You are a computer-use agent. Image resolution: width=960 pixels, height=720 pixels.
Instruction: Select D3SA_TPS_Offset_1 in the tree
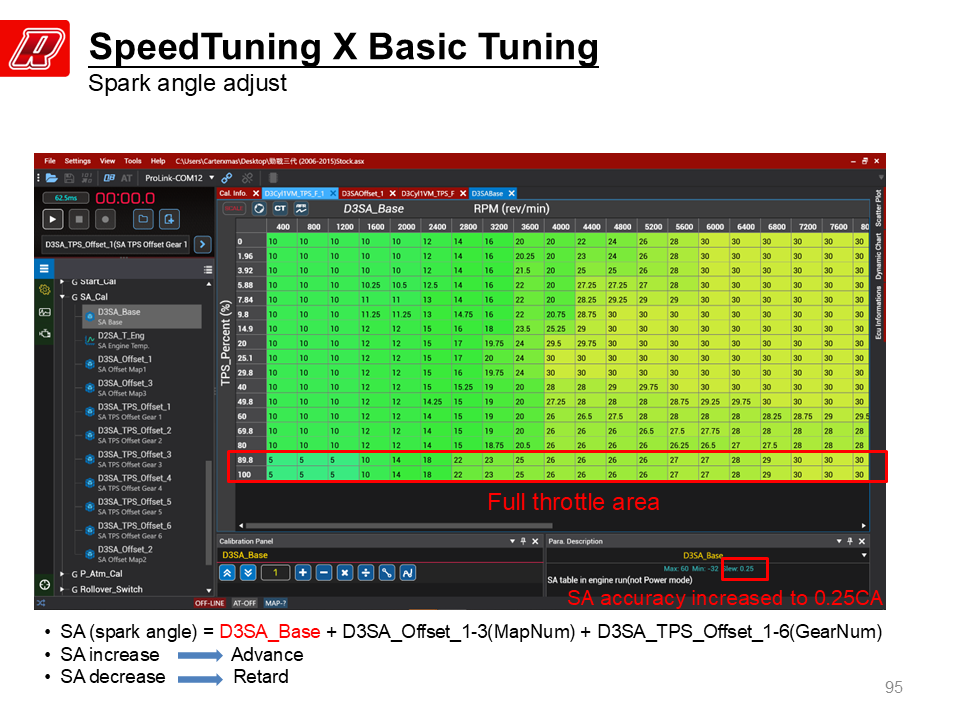tap(134, 411)
